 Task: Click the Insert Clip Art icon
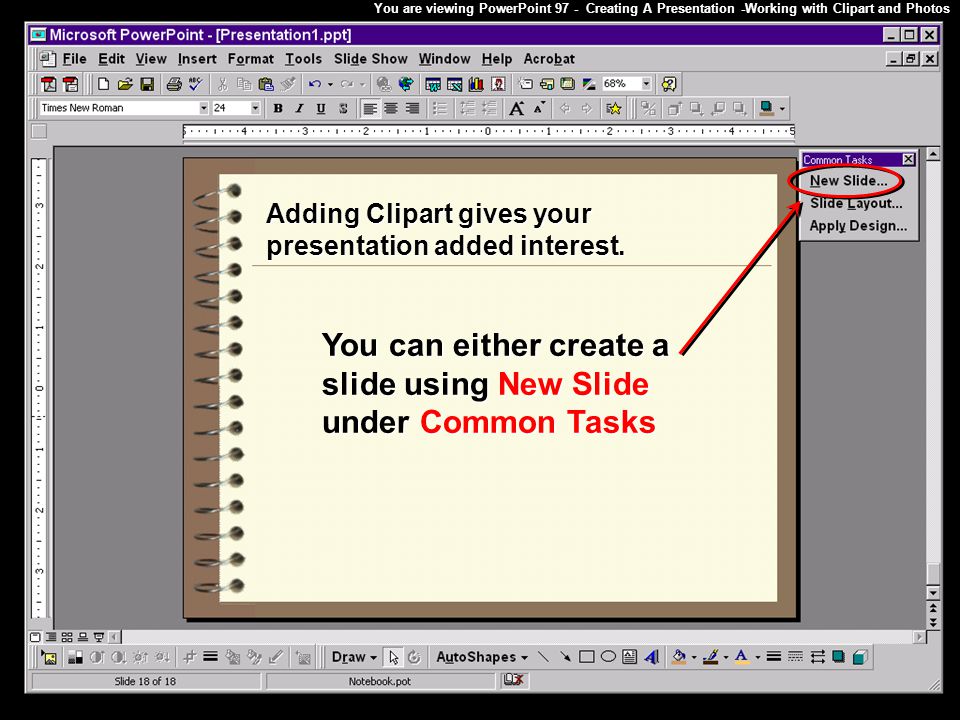coord(498,84)
